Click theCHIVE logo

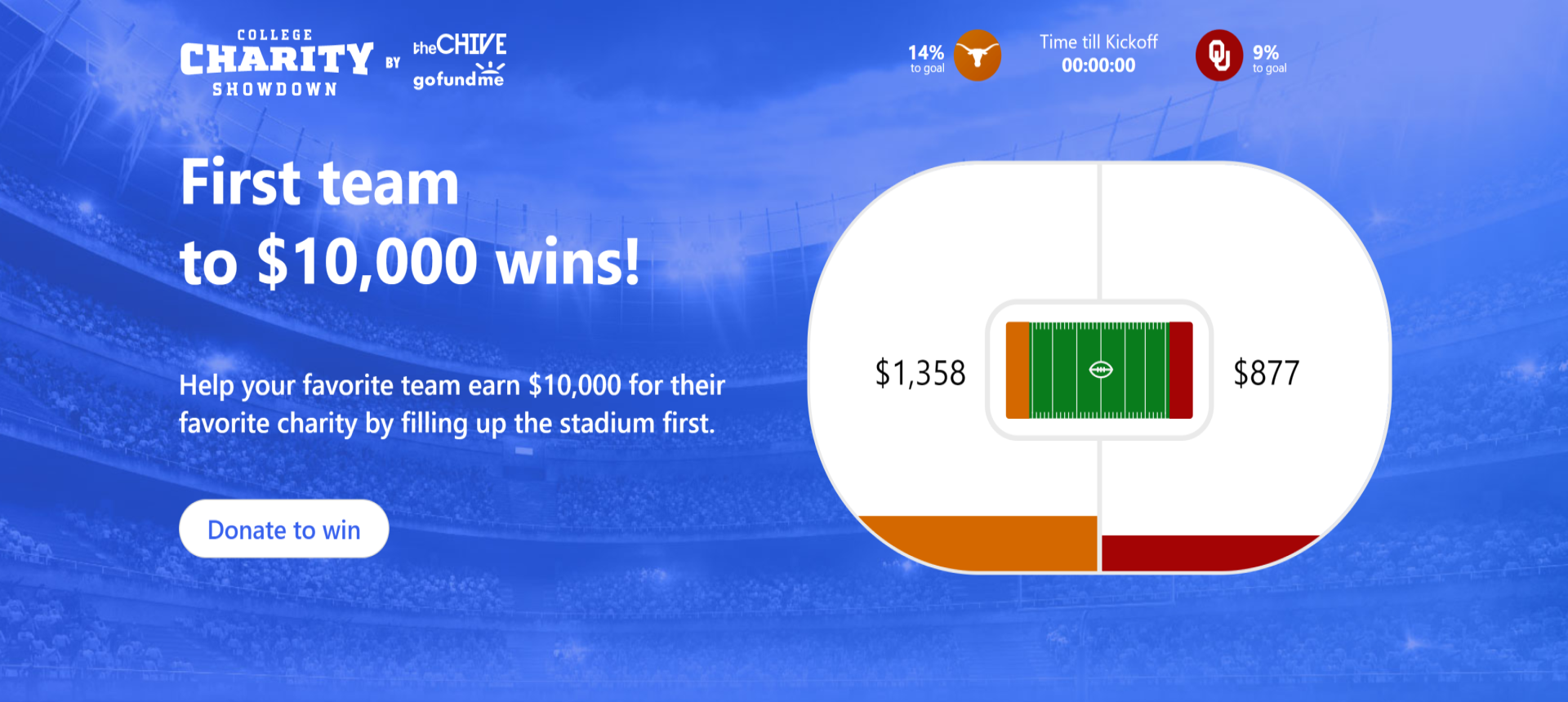coord(459,44)
